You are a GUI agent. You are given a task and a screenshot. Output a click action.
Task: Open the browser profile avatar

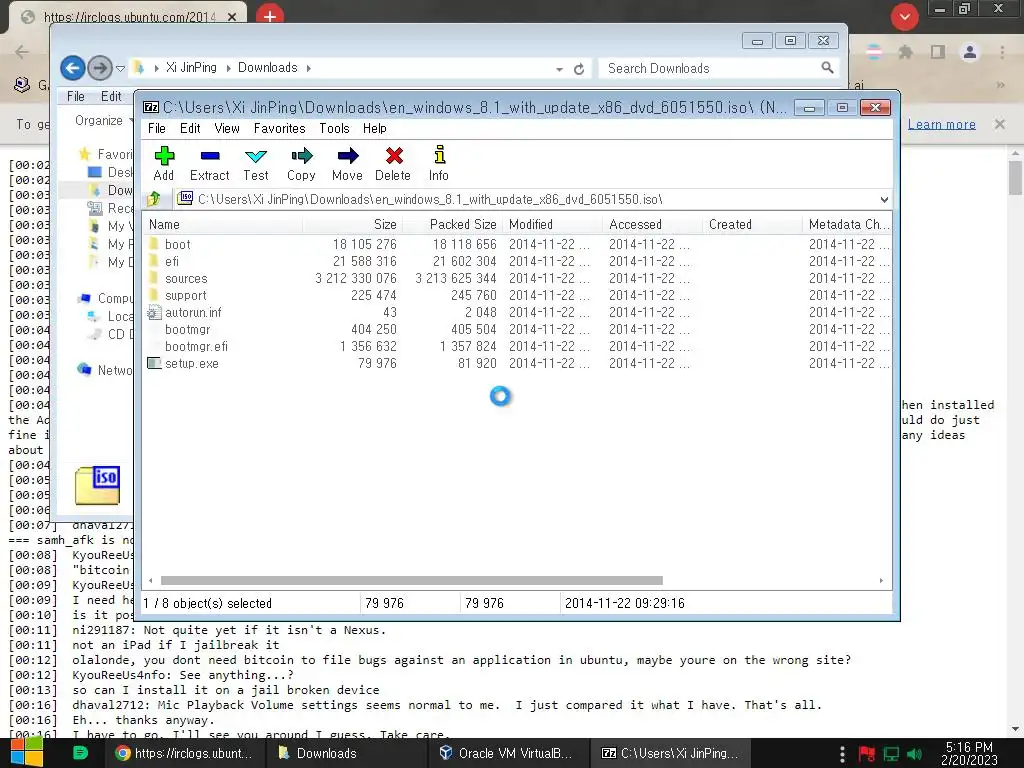pyautogui.click(x=970, y=52)
